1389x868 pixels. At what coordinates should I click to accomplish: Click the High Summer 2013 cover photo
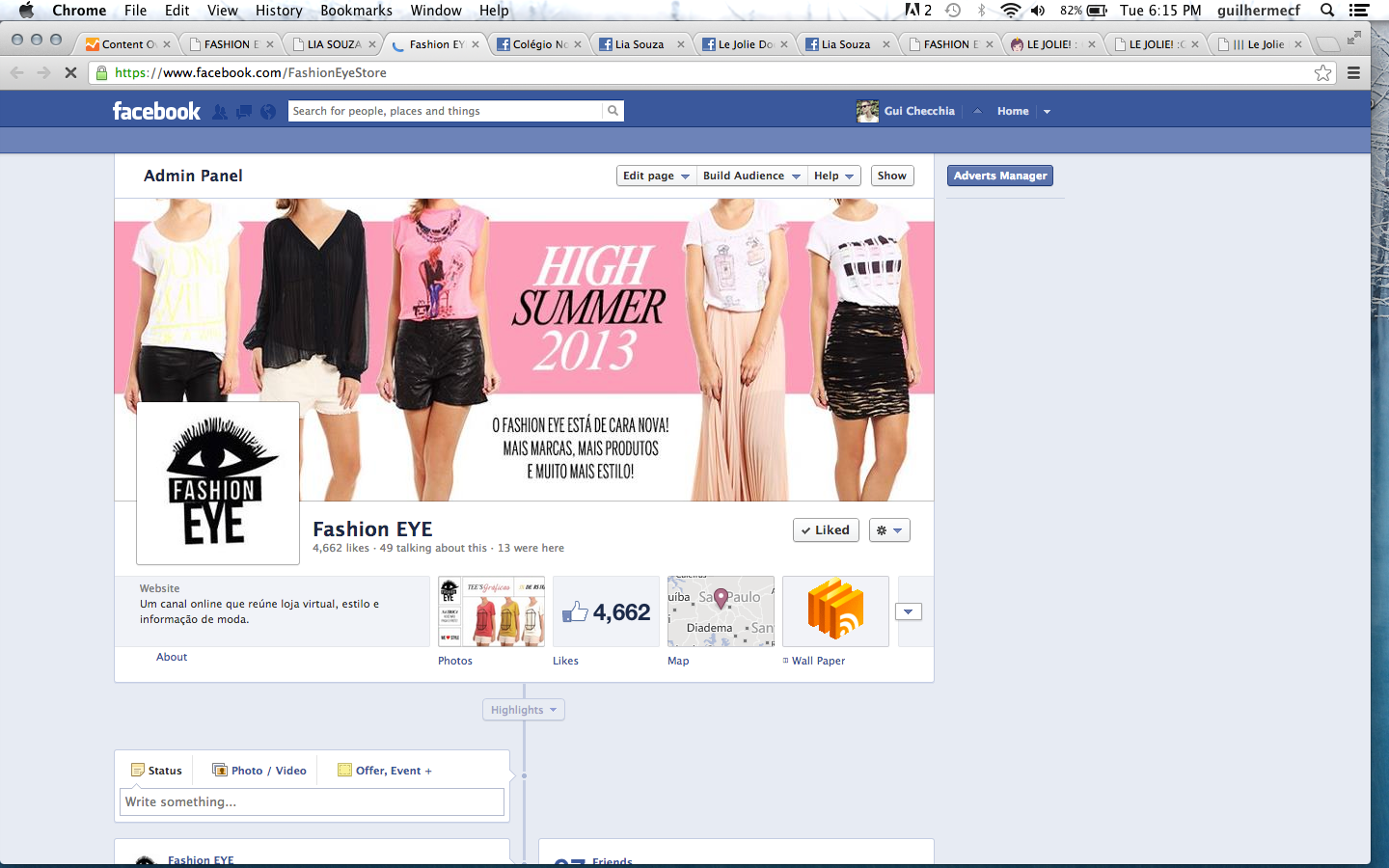click(524, 349)
